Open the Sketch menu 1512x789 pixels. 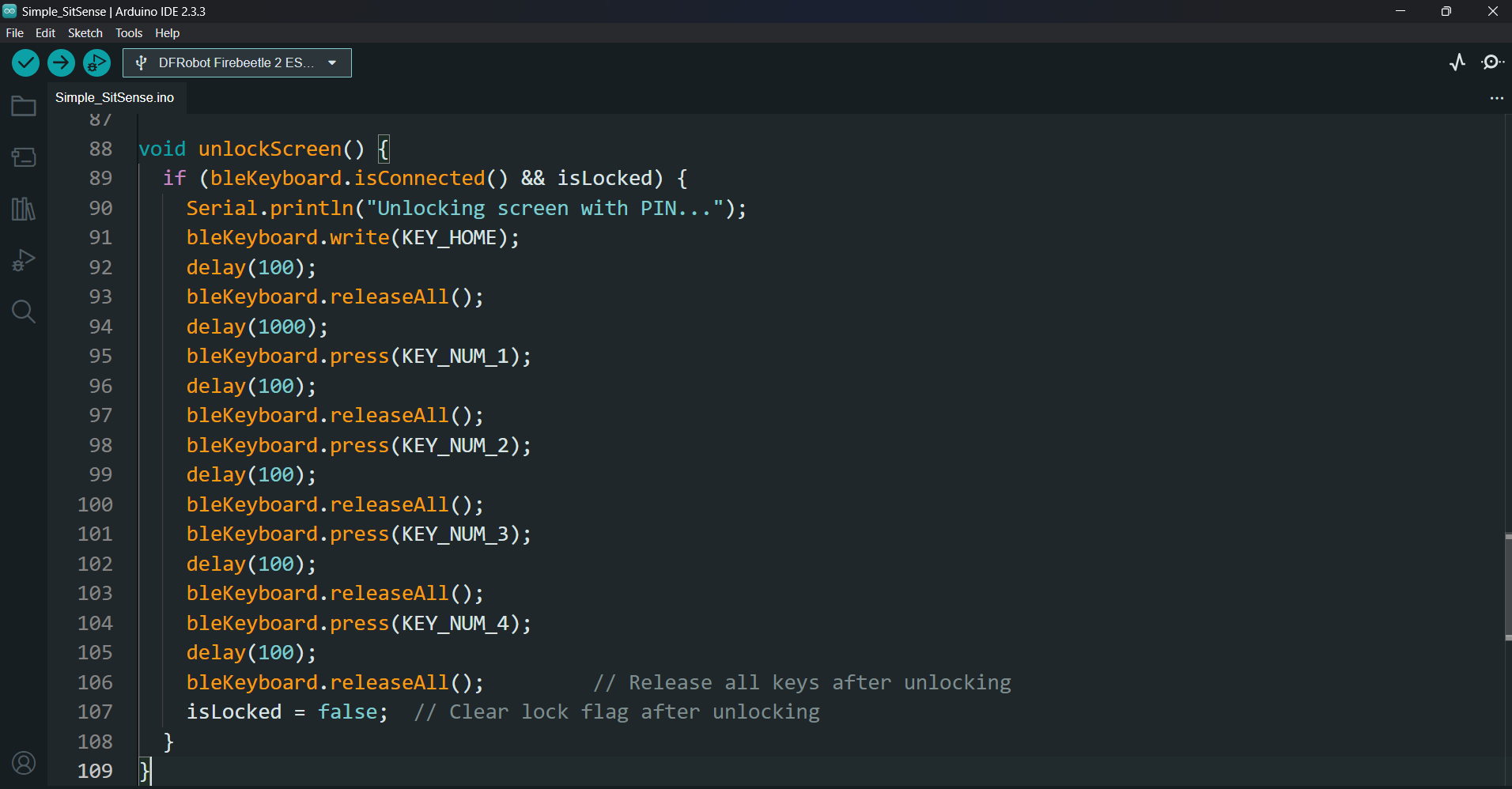[85, 33]
